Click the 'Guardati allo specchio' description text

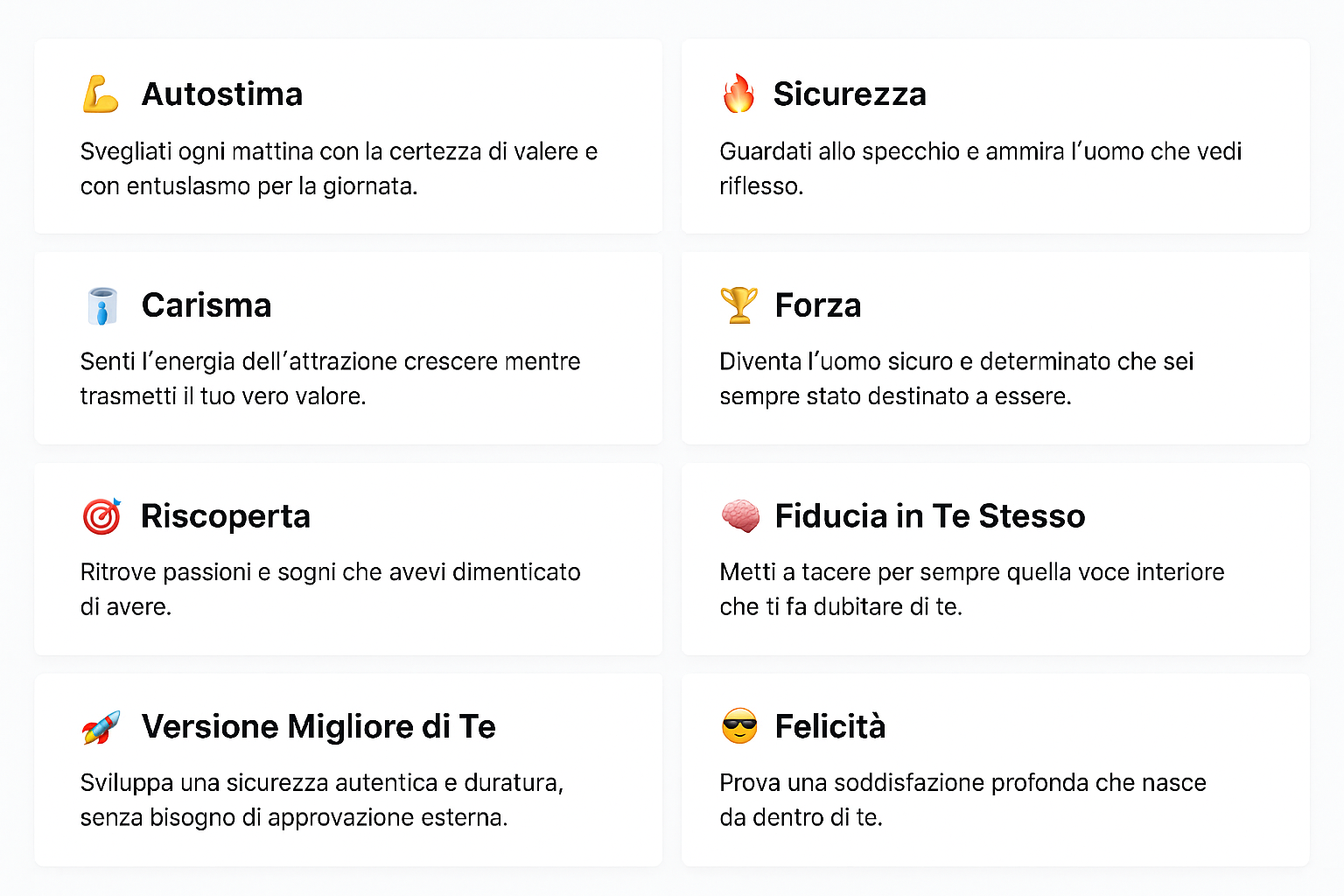click(981, 169)
